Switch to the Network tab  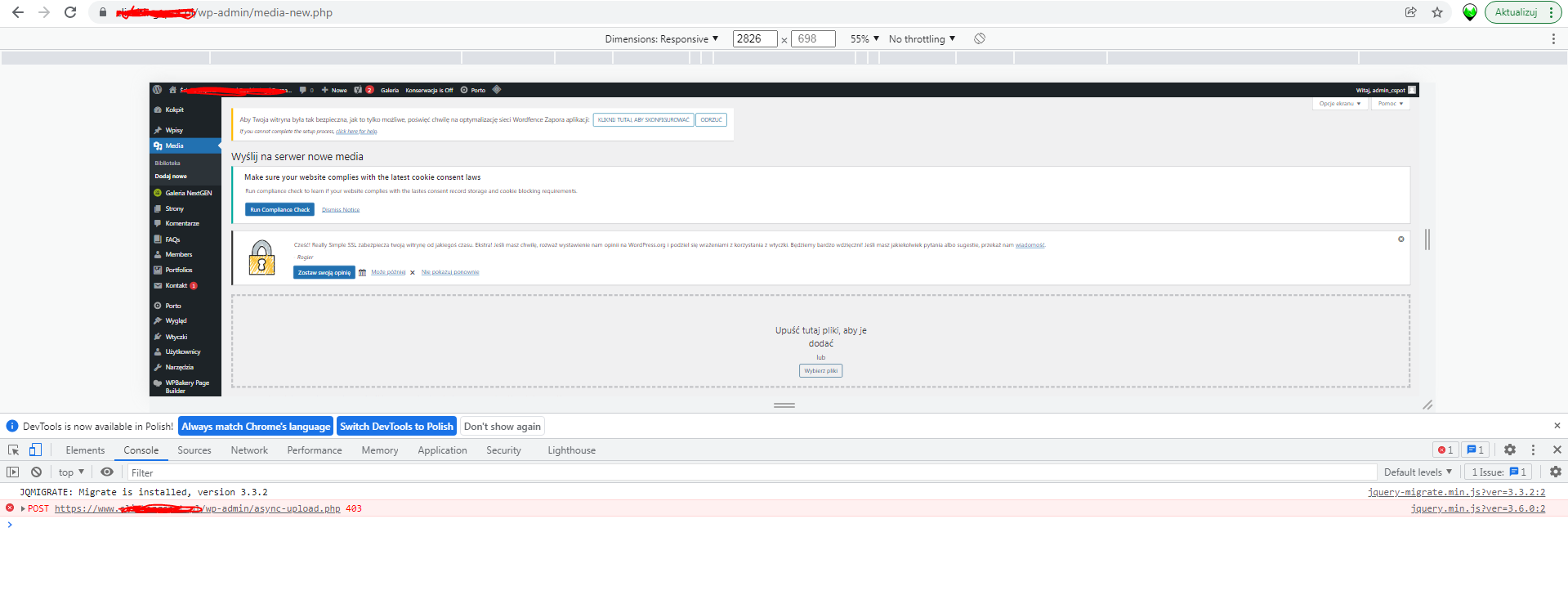(249, 450)
